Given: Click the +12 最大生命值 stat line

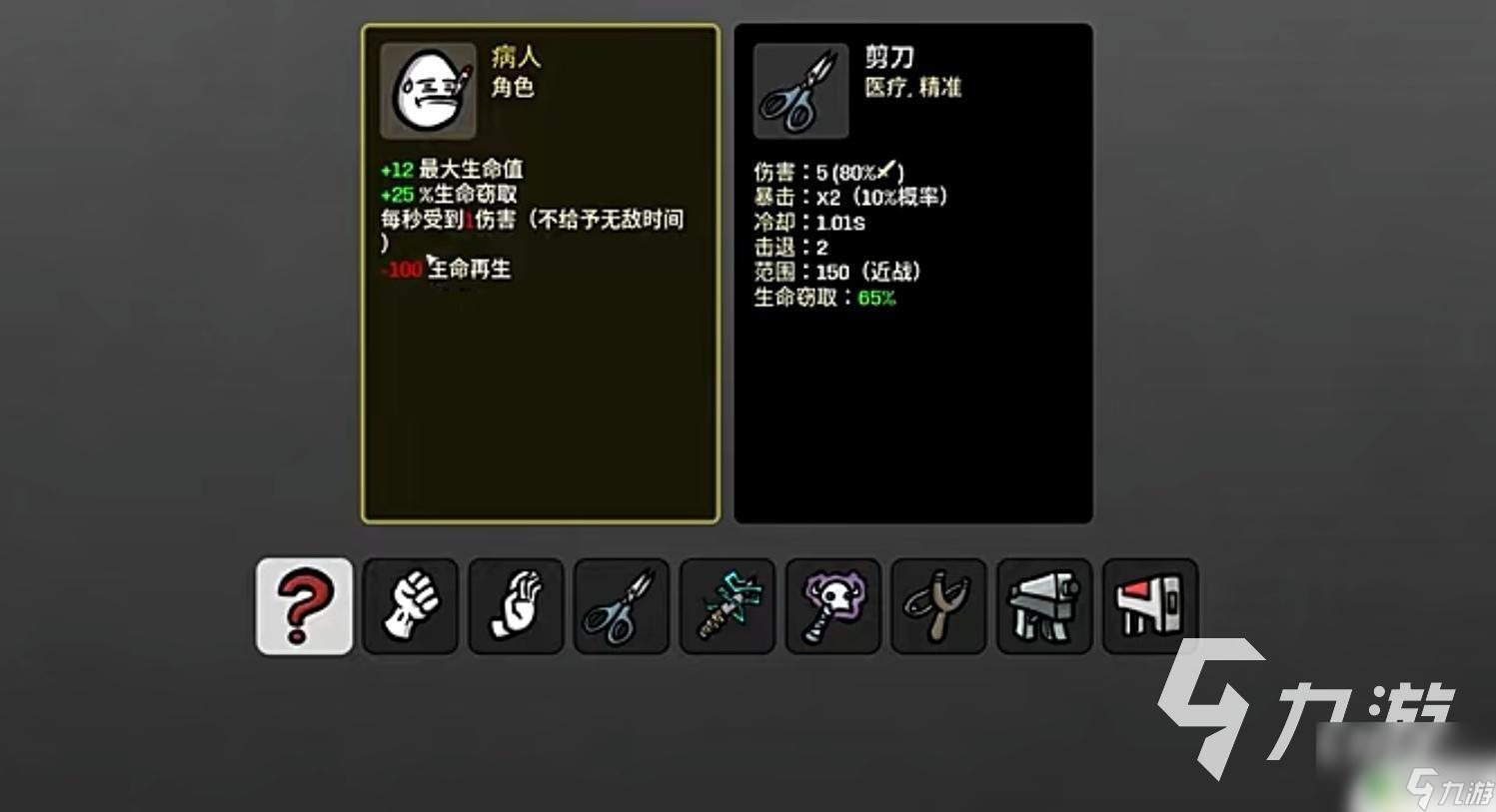Looking at the screenshot, I should [x=452, y=169].
